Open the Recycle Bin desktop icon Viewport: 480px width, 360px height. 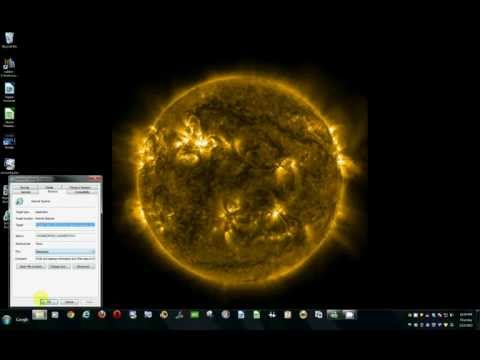click(x=9, y=40)
